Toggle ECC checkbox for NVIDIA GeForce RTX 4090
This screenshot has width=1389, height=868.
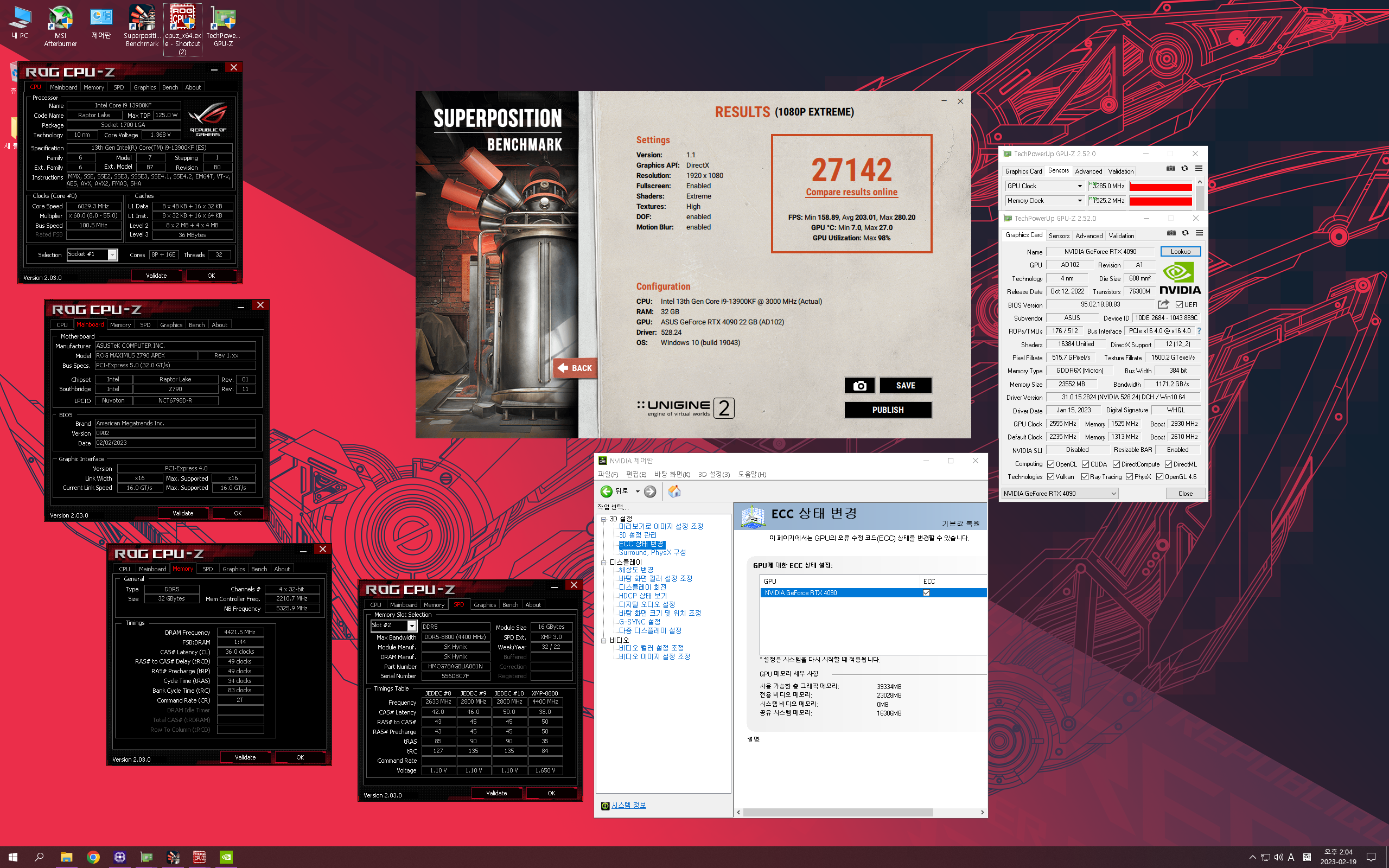coord(926,593)
